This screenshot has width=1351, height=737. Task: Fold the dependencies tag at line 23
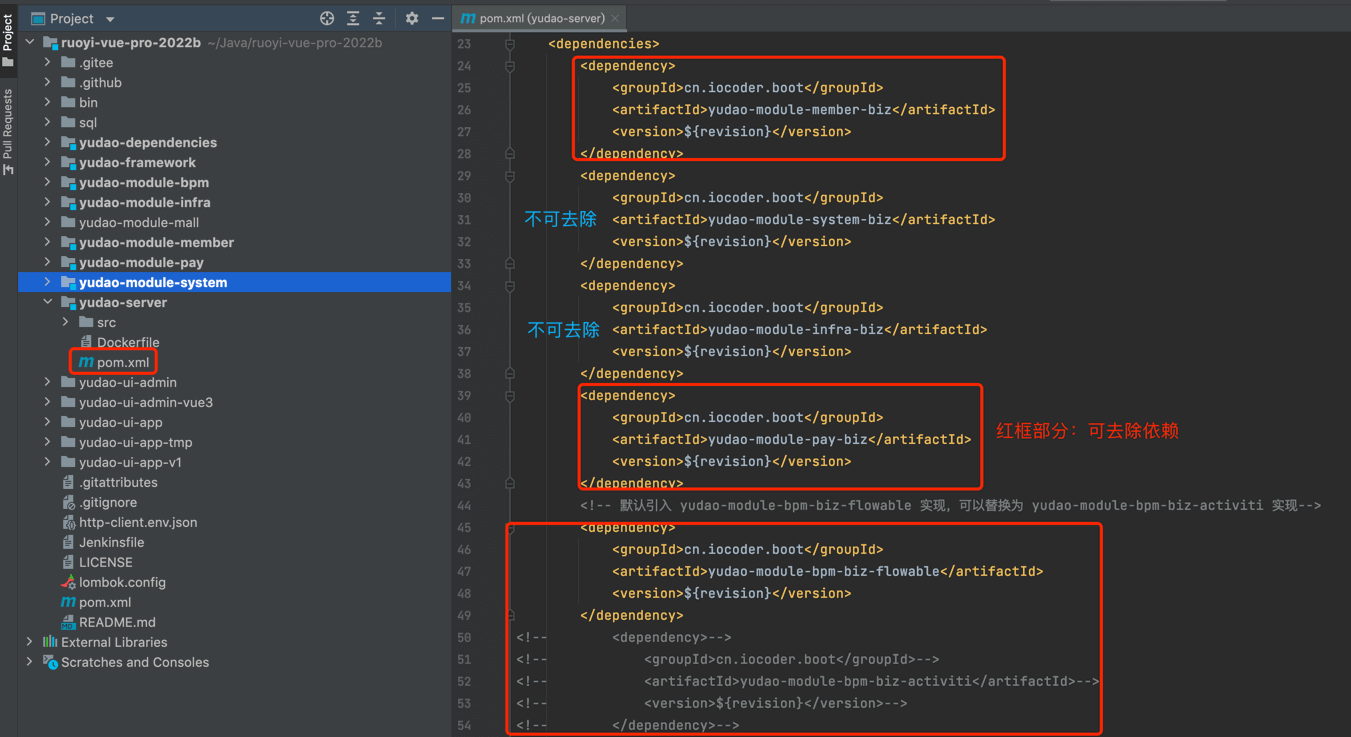click(510, 44)
